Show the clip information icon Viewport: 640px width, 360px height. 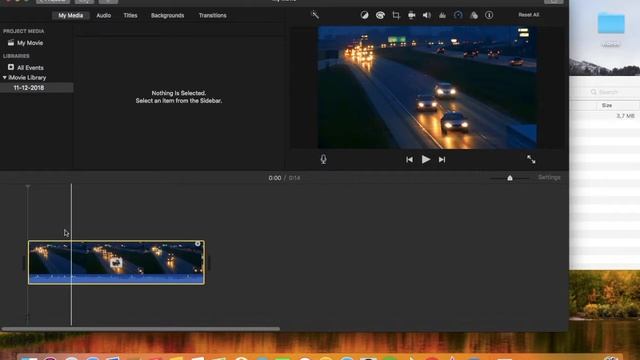click(x=489, y=15)
